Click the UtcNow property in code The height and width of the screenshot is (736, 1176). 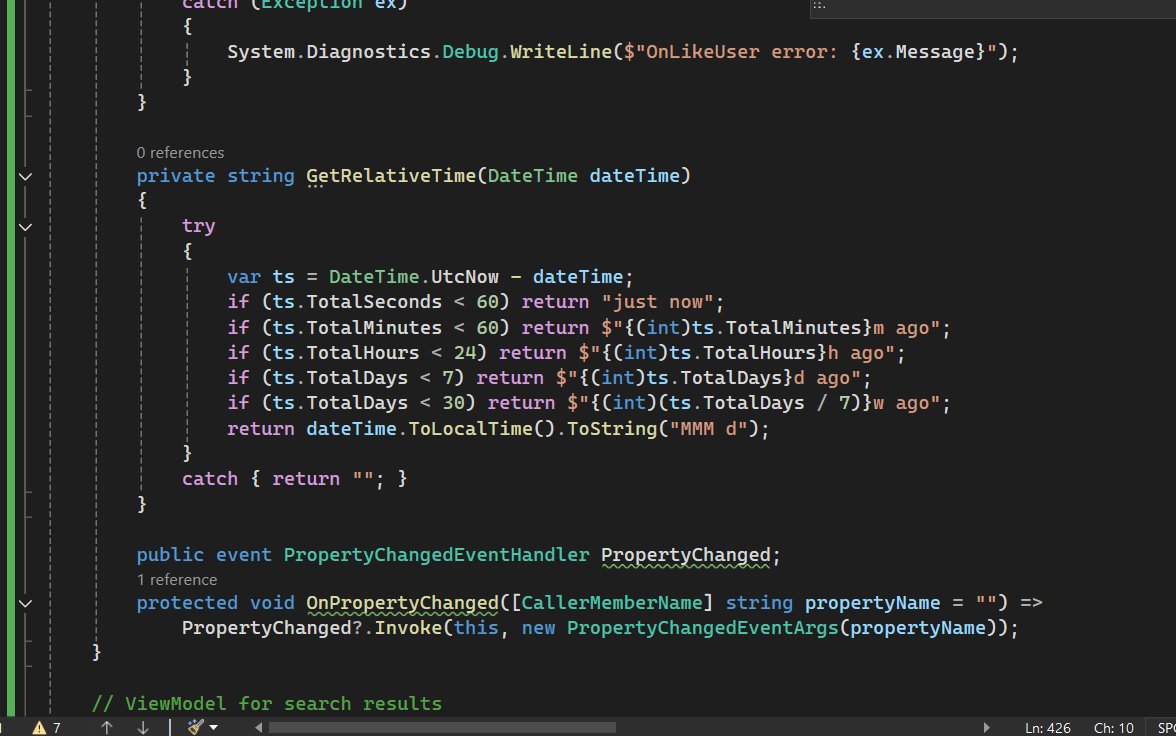coord(464,277)
